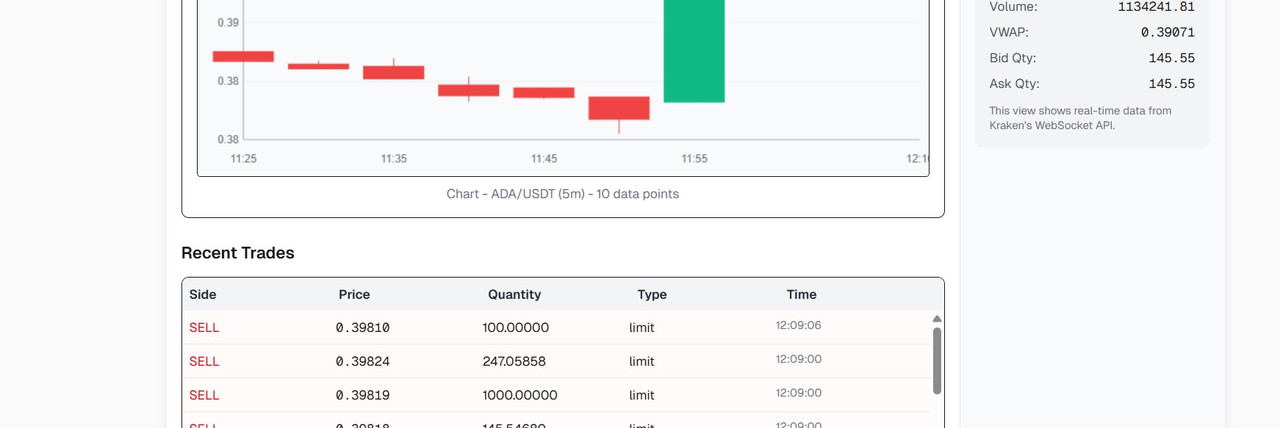Image resolution: width=1280 pixels, height=428 pixels.
Task: Click the Bid Qty value
Action: coord(1171,58)
